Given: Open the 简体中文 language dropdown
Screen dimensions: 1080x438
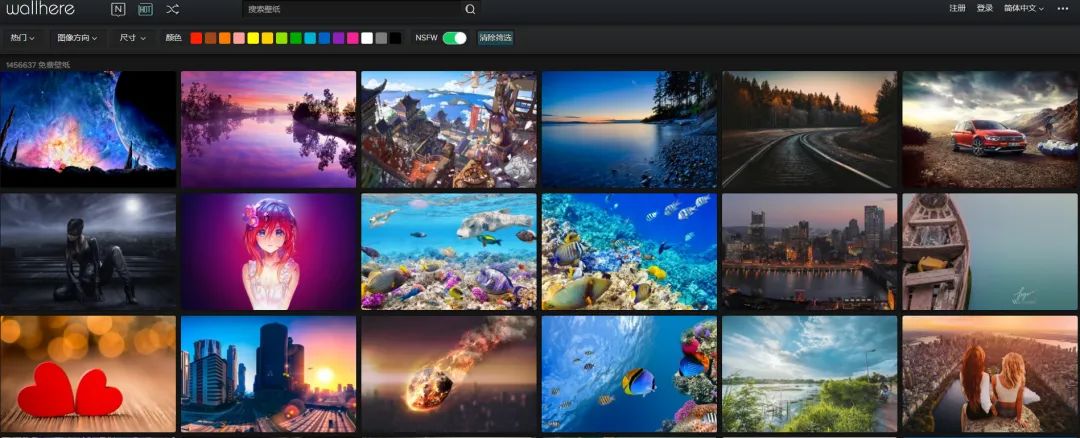Looking at the screenshot, I should click(x=1024, y=8).
